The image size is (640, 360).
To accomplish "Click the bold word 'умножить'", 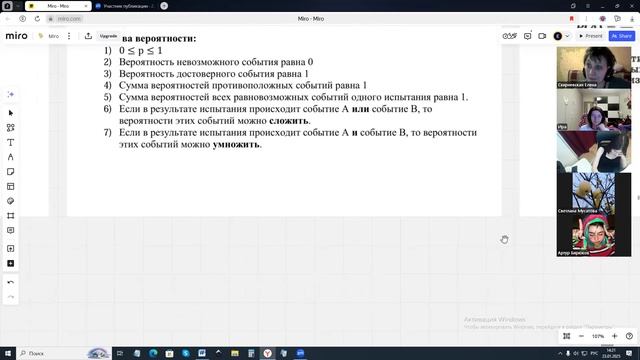I will click(236, 144).
